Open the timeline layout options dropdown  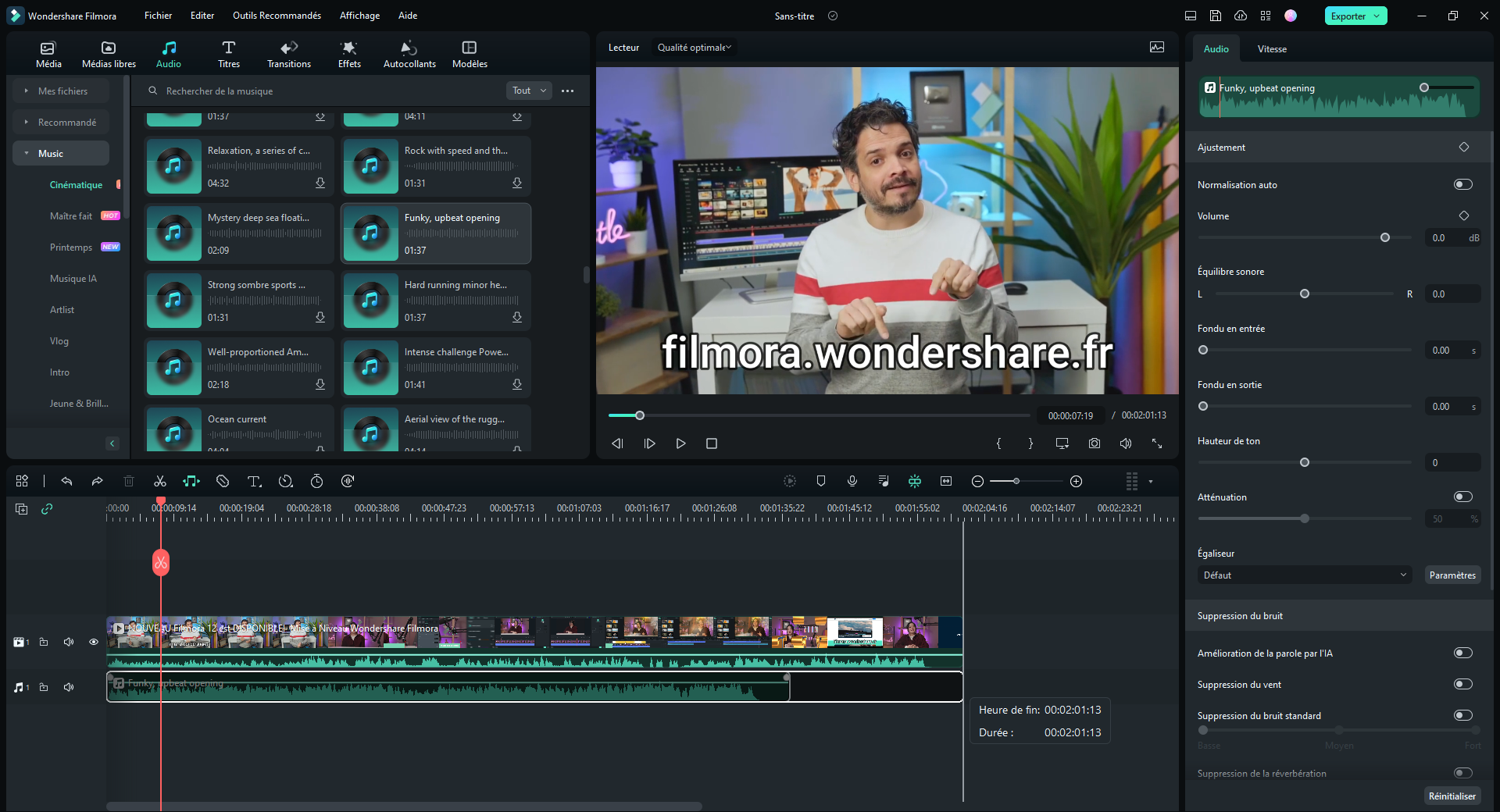tap(1151, 481)
